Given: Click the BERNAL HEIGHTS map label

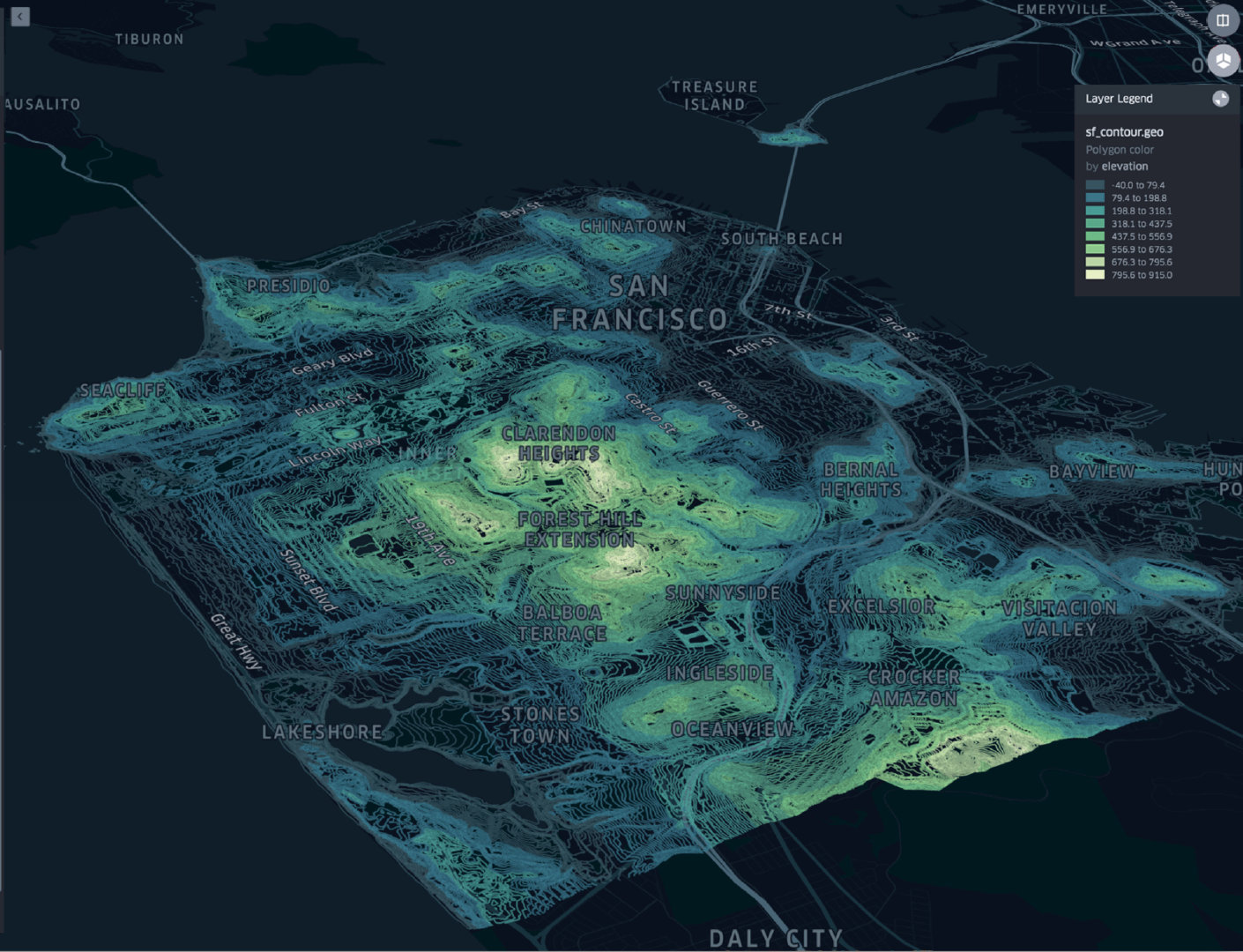Looking at the screenshot, I should (861, 480).
